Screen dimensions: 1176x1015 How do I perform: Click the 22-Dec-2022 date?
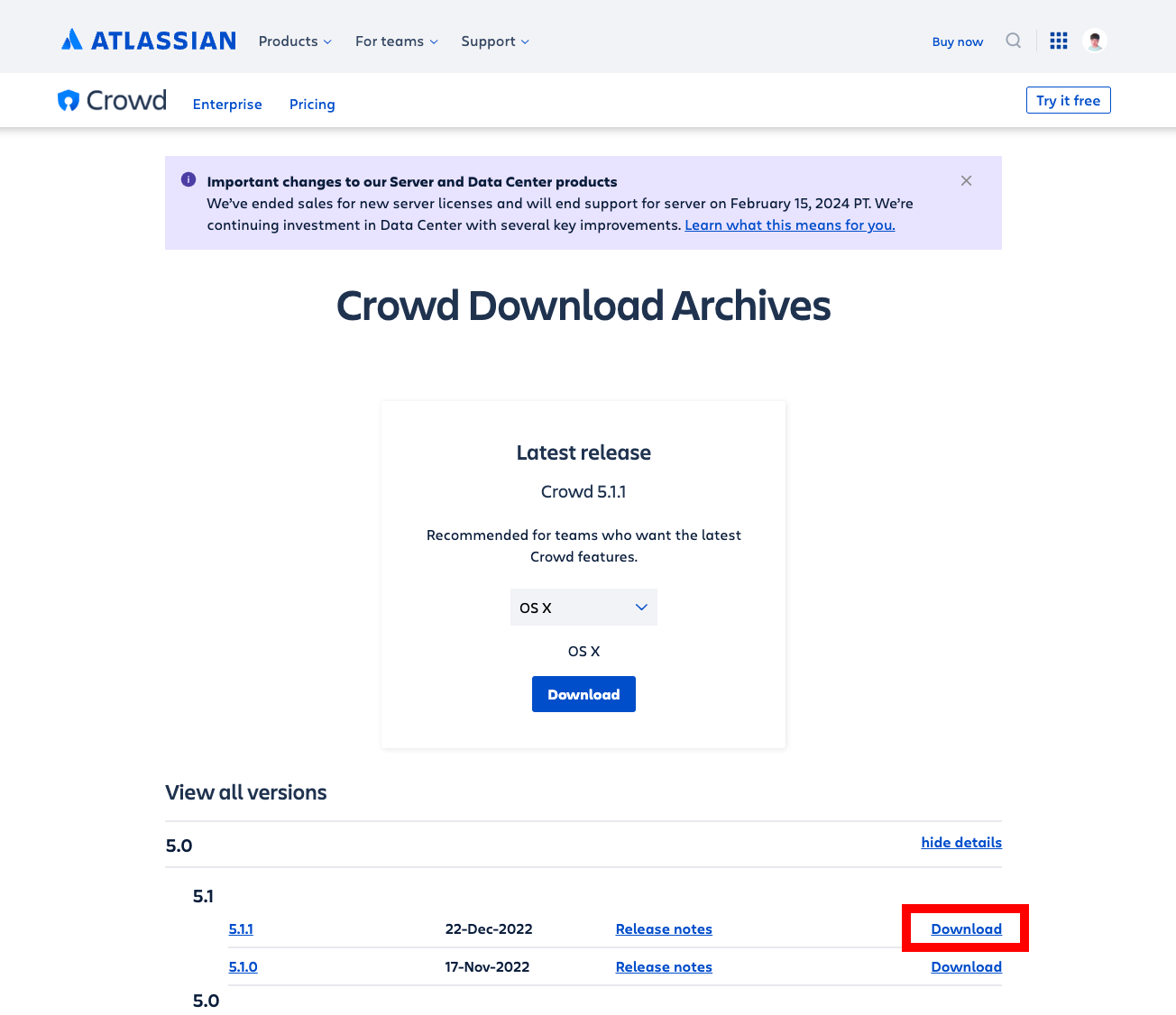pos(489,928)
